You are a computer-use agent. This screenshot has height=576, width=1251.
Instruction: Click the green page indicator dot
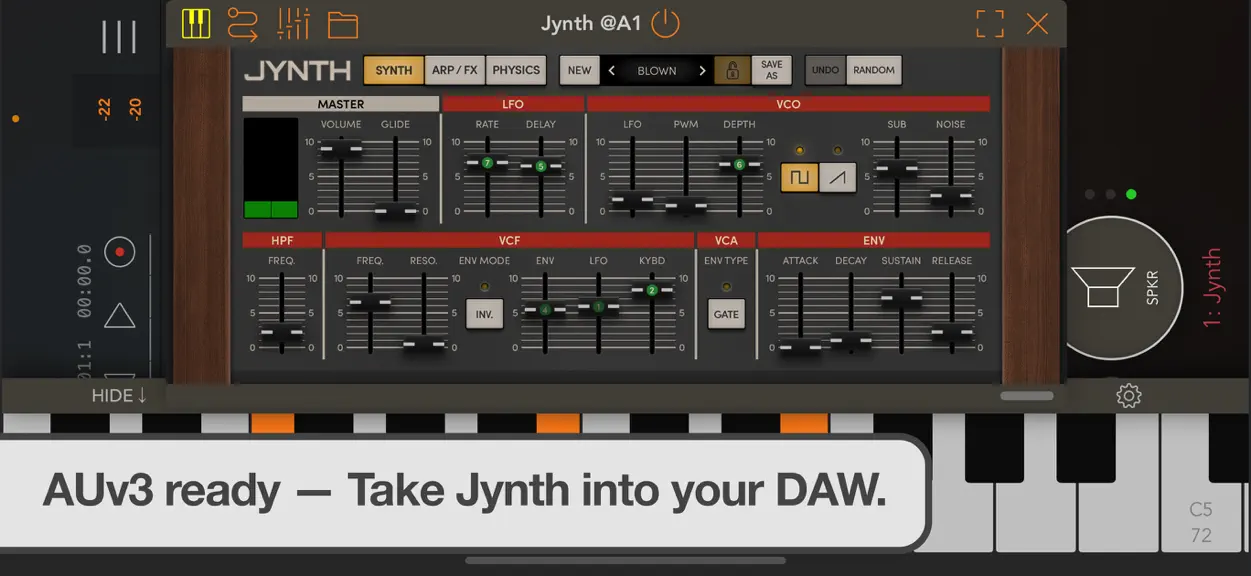pos(1131,194)
